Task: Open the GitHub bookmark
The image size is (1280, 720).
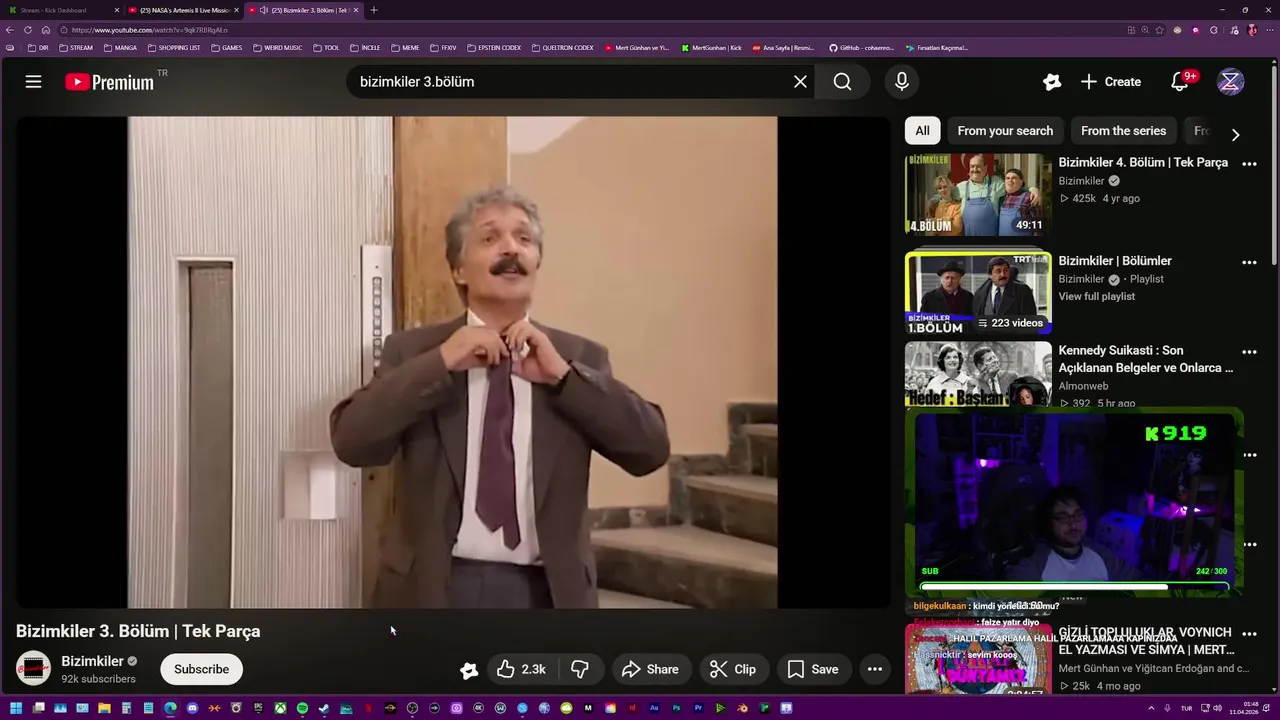Action: 861,47
